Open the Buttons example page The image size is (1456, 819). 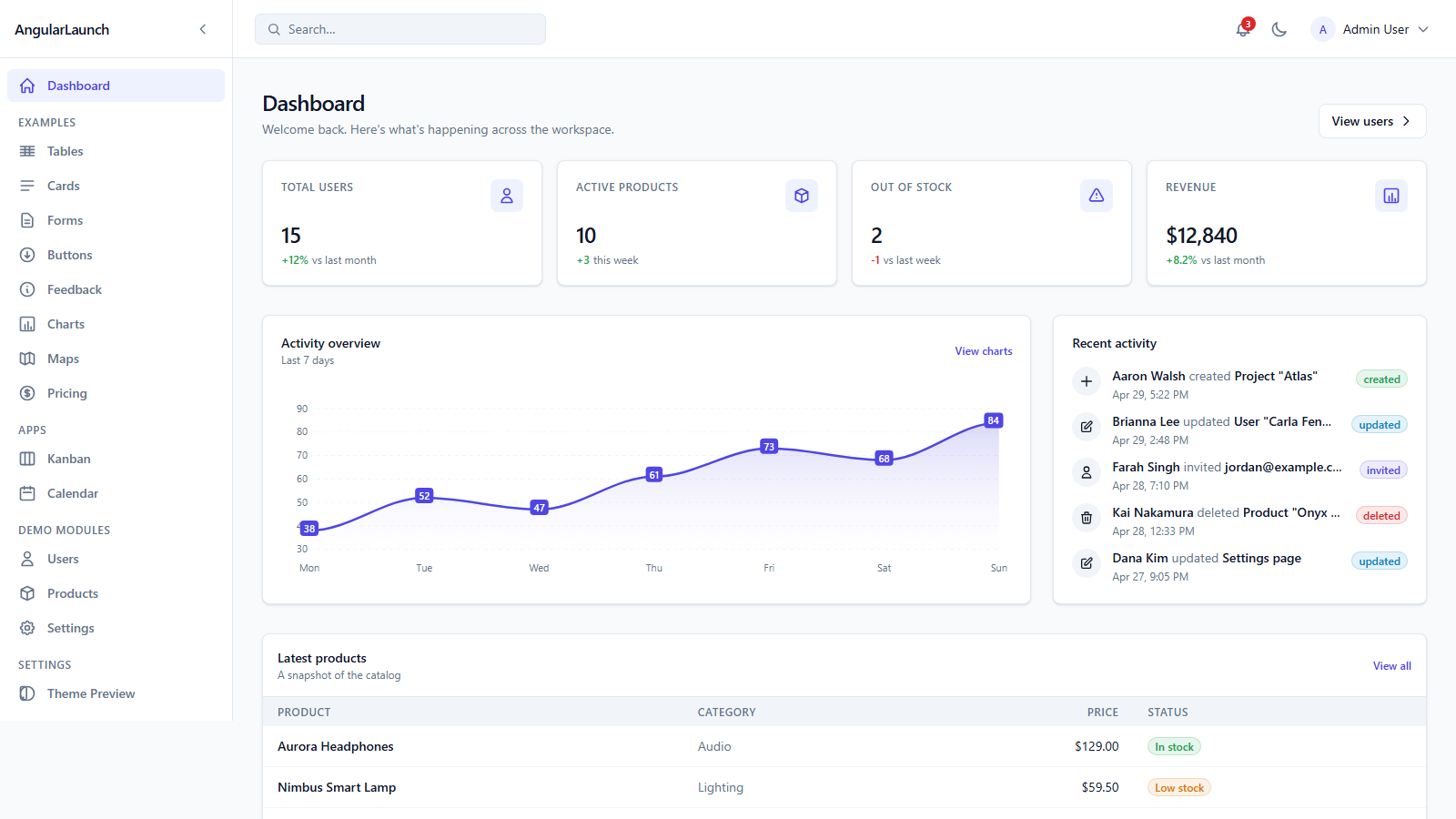(116, 255)
